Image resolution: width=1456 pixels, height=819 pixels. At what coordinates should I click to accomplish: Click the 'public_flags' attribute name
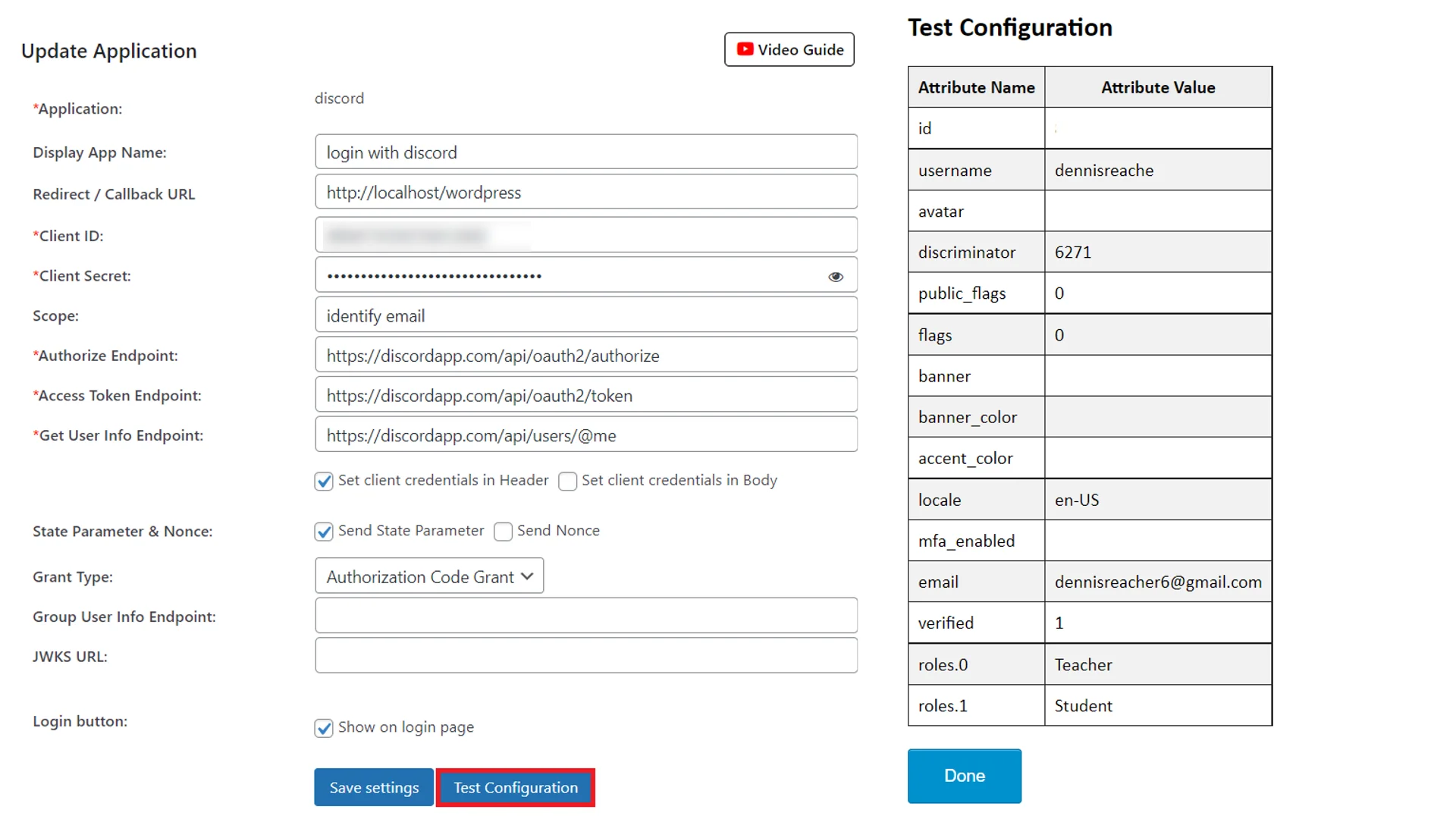click(962, 294)
